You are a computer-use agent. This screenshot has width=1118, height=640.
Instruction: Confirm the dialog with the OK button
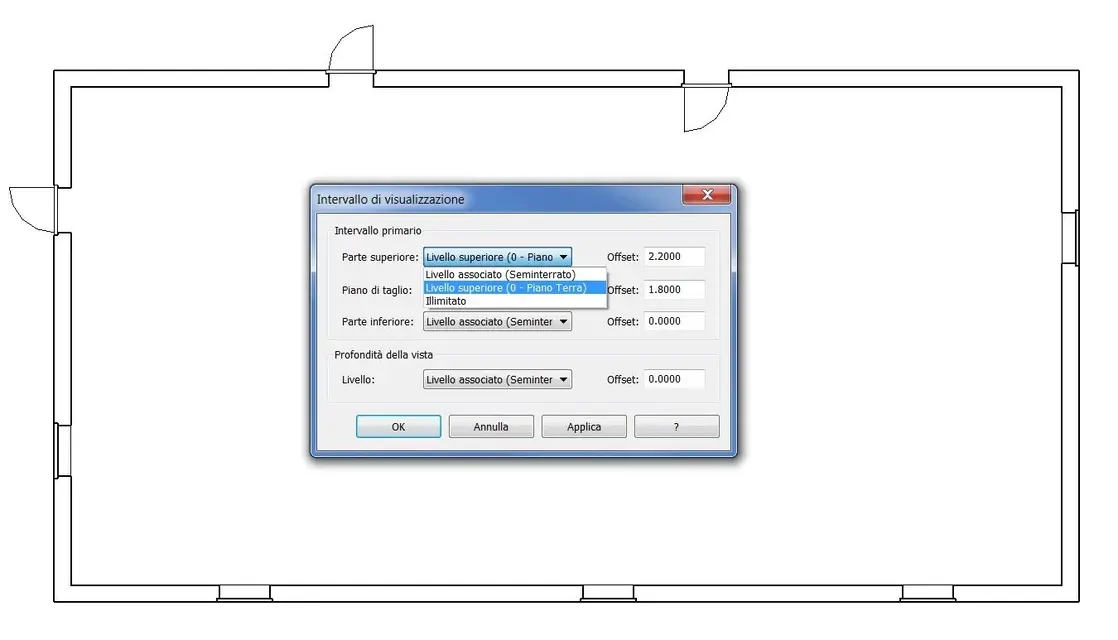point(399,426)
